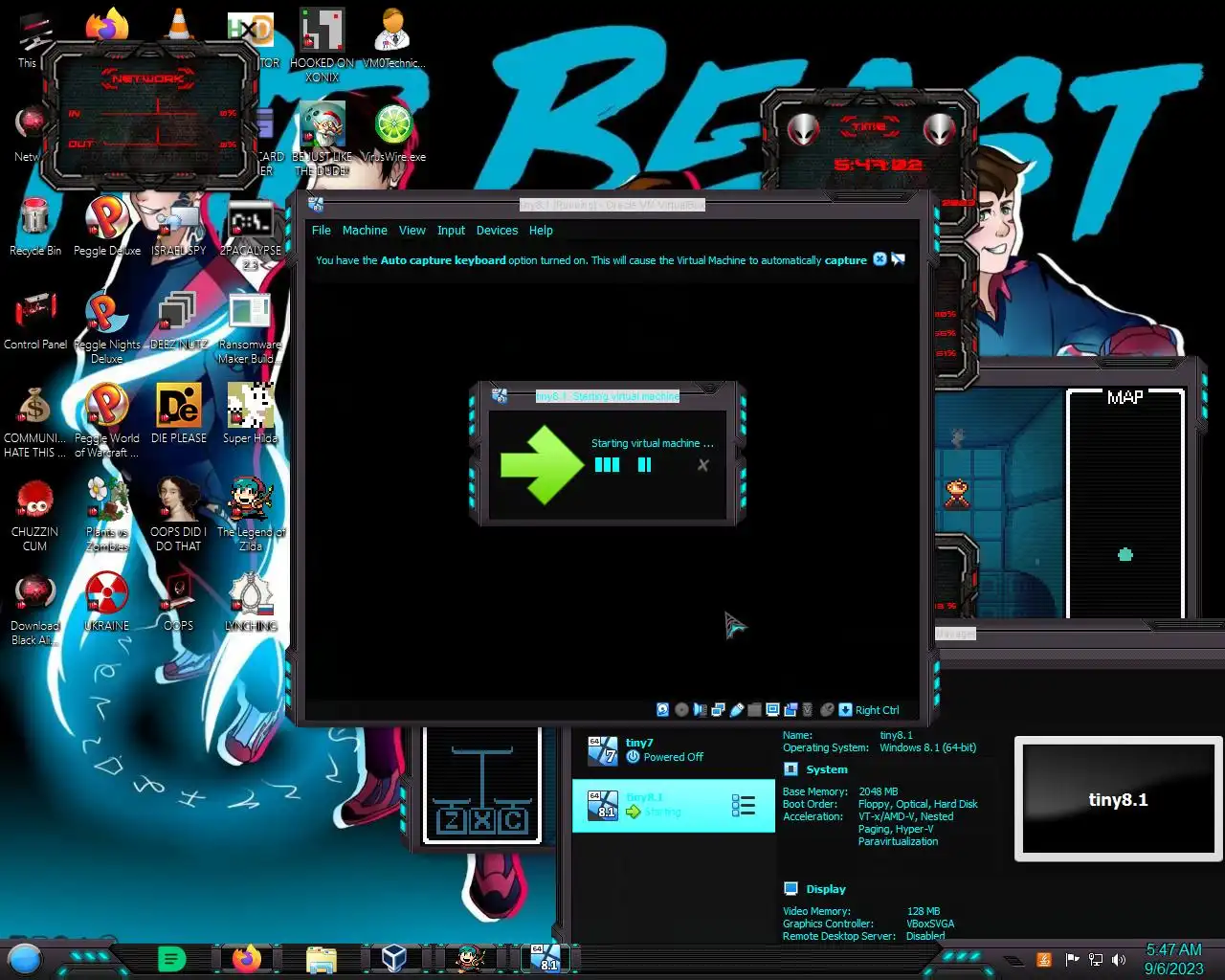
Task: Switch to tiny8.1 VM taskbar button
Action: tap(547, 958)
